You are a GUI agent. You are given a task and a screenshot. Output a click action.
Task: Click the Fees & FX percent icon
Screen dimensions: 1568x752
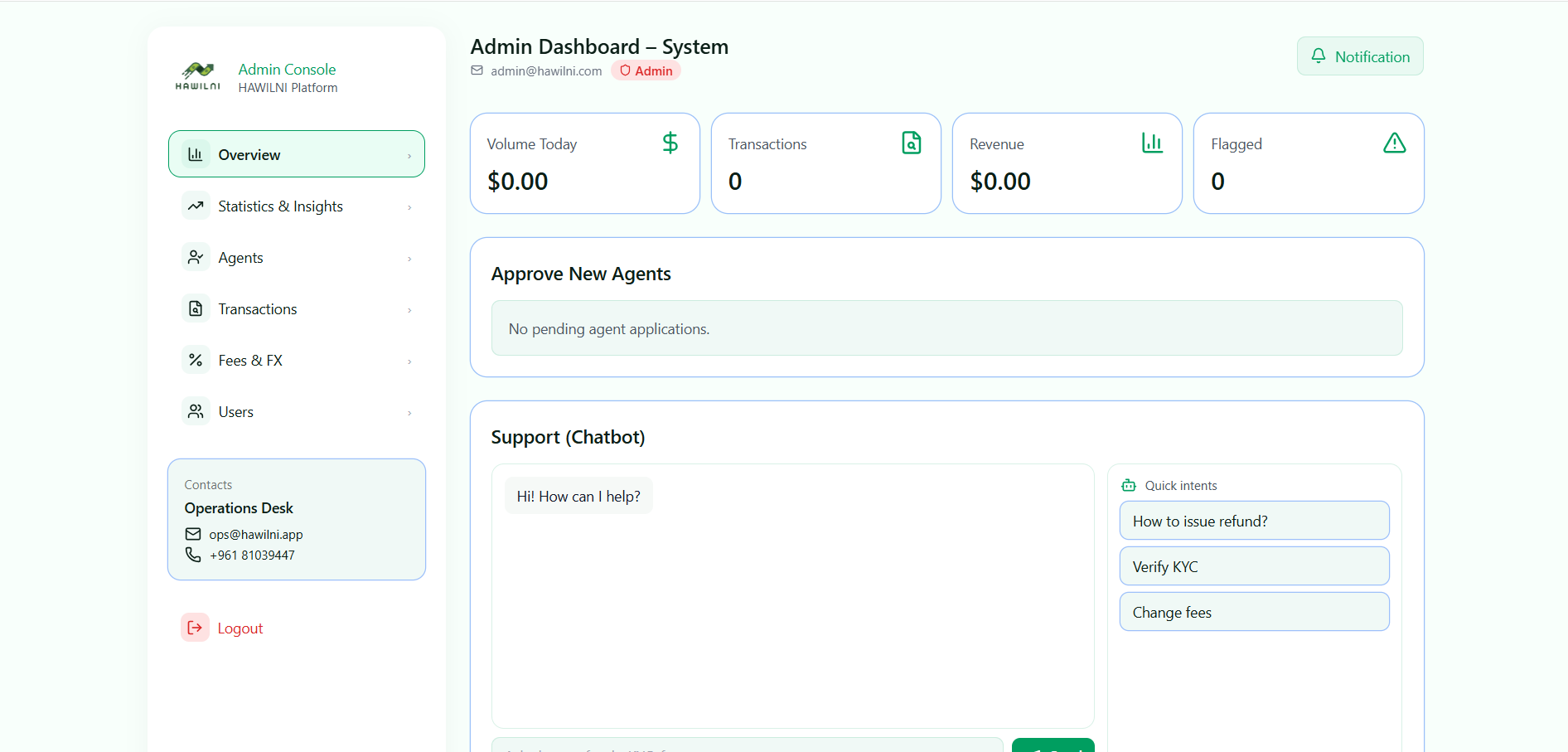tap(196, 360)
